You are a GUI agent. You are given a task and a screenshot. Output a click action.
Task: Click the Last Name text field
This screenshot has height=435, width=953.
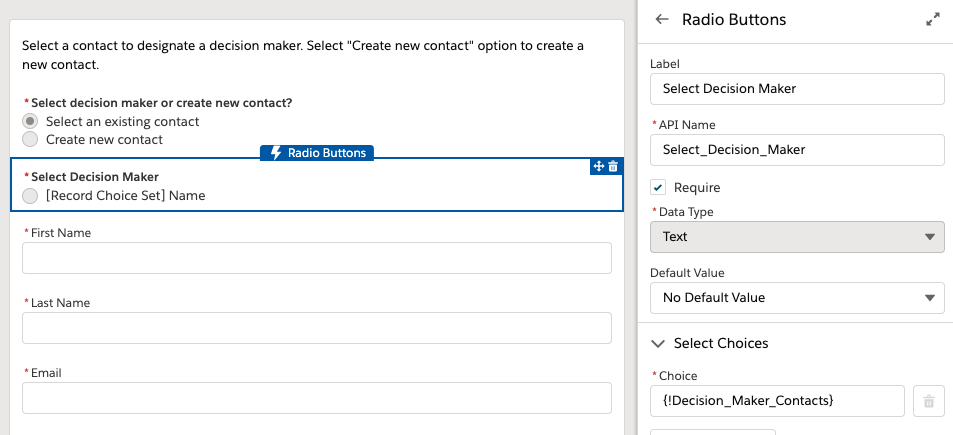(x=316, y=328)
